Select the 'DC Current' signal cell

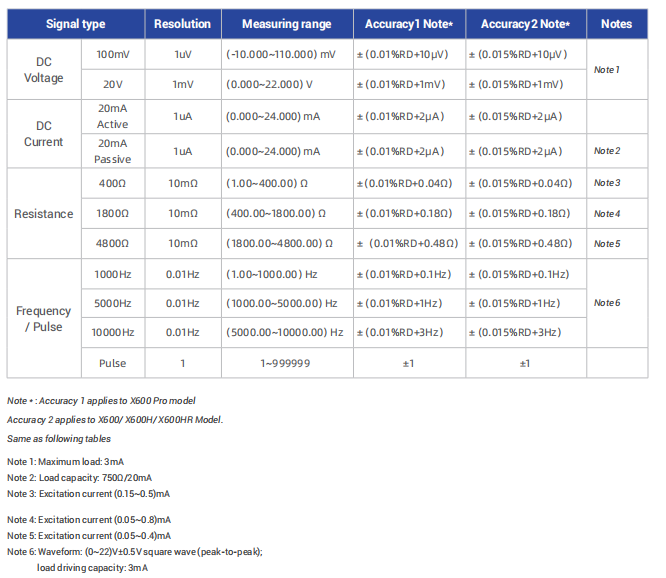pos(44,134)
